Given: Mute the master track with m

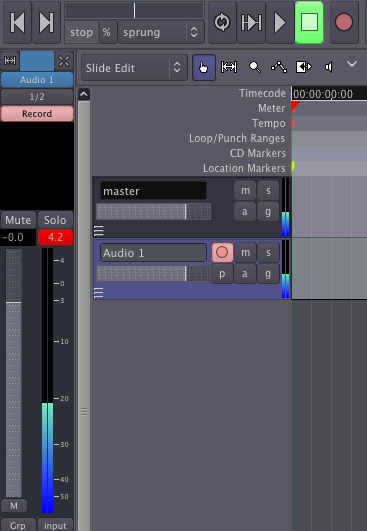Looking at the screenshot, I should 245,191.
